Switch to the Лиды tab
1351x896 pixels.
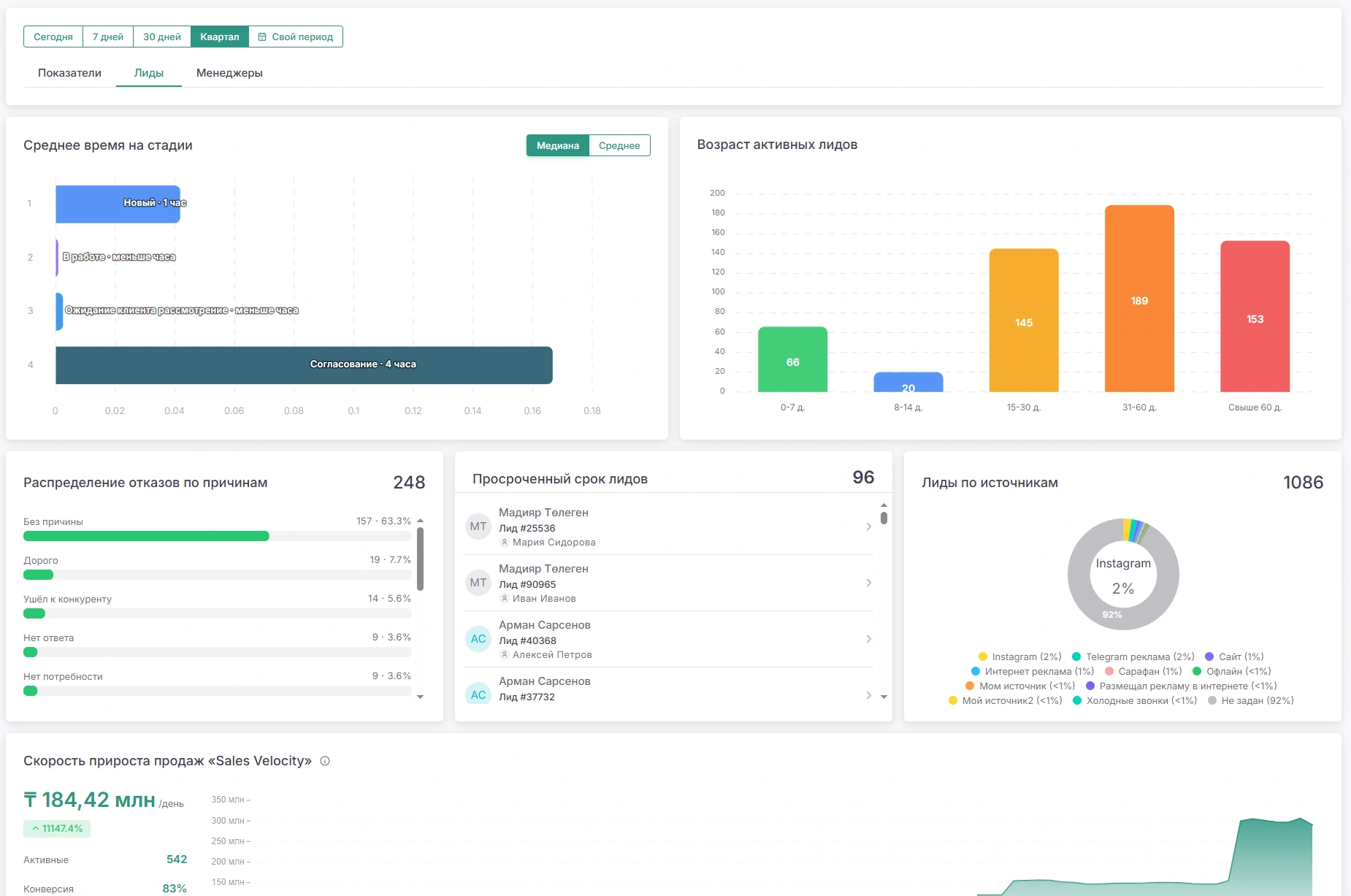click(x=149, y=73)
